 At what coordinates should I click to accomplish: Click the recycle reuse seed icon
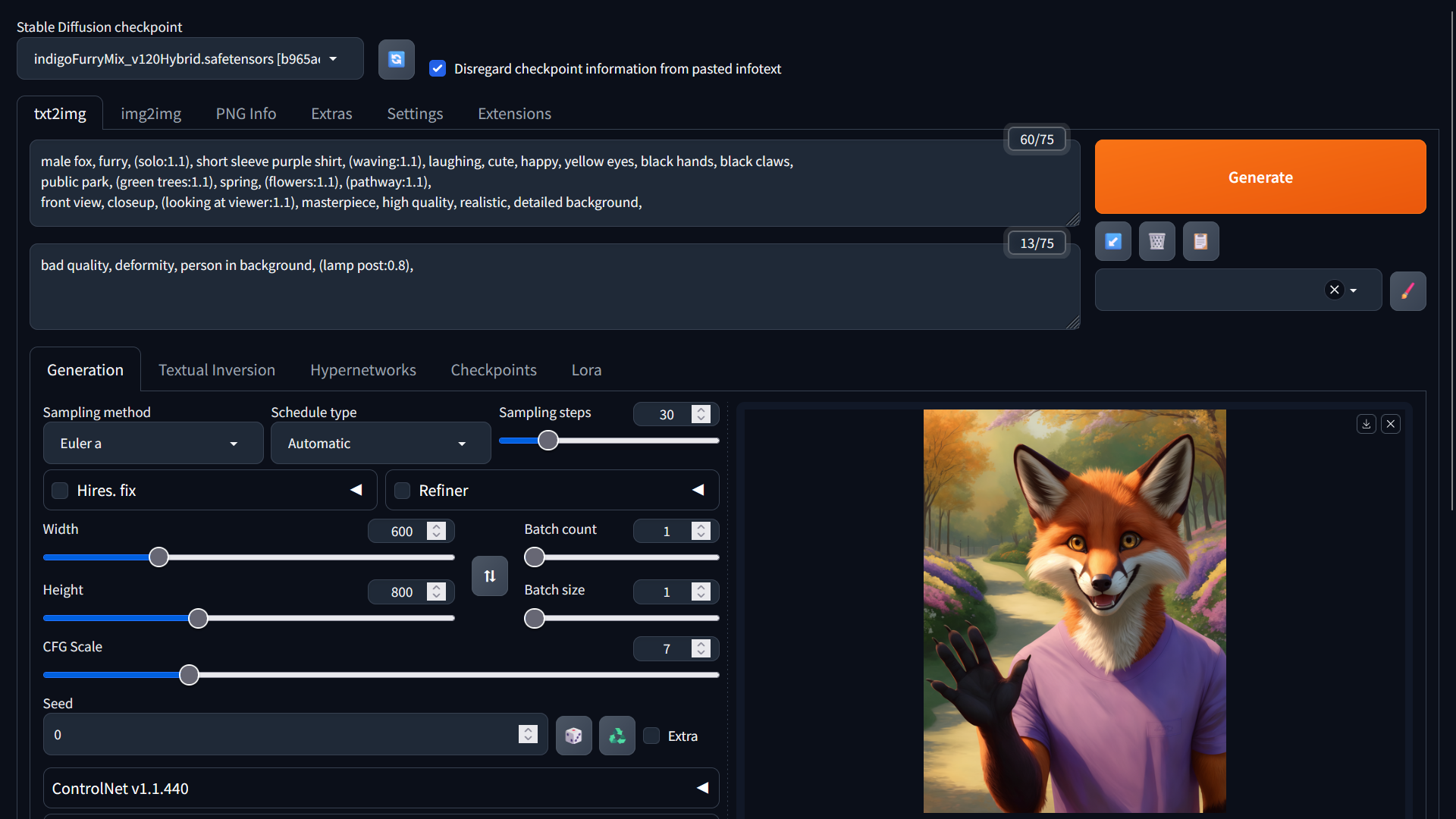pyautogui.click(x=617, y=736)
